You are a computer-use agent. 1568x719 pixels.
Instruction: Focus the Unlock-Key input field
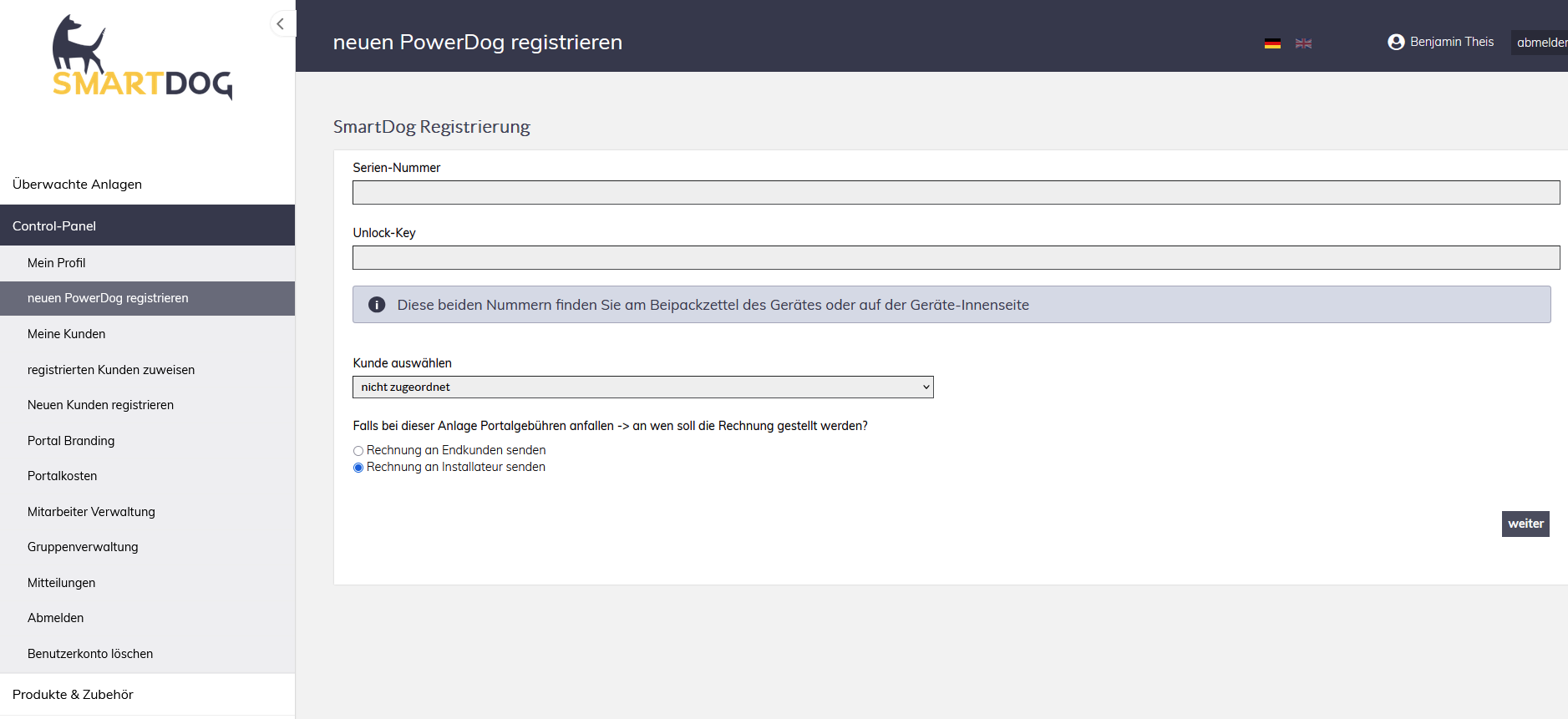click(x=956, y=258)
